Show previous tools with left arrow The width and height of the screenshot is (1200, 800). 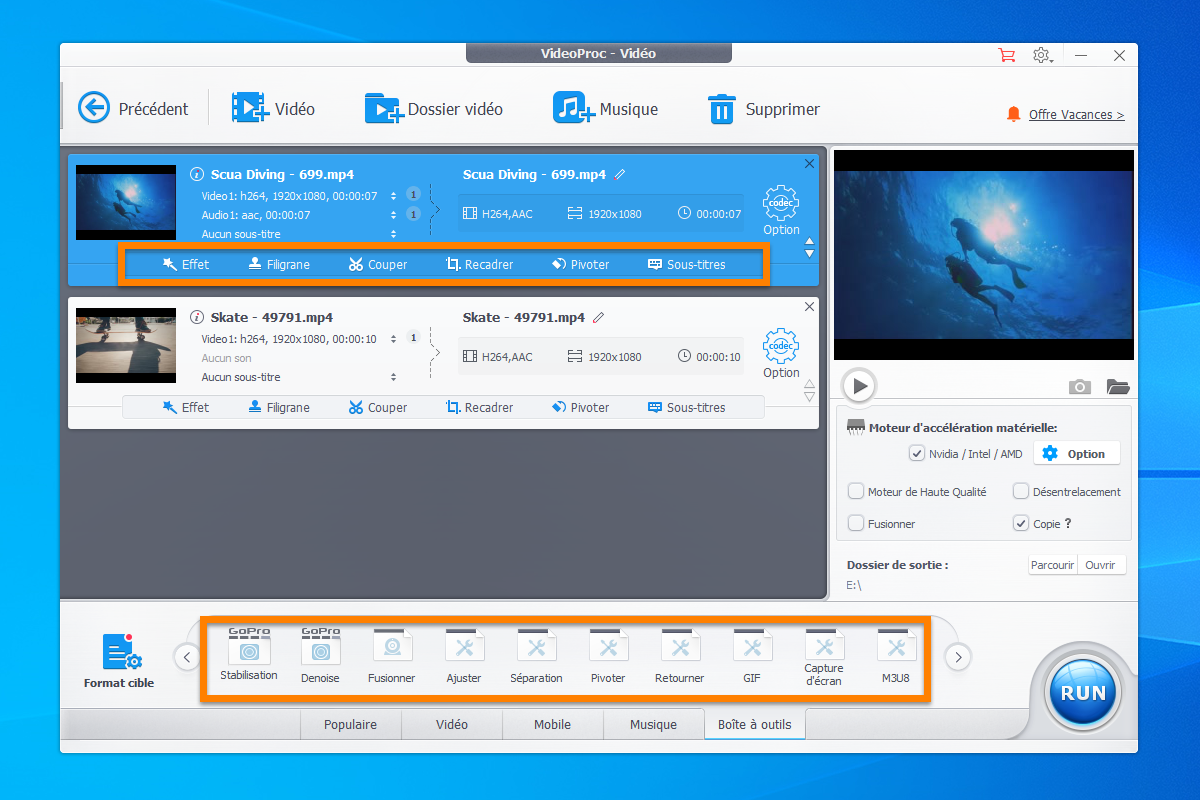(186, 657)
